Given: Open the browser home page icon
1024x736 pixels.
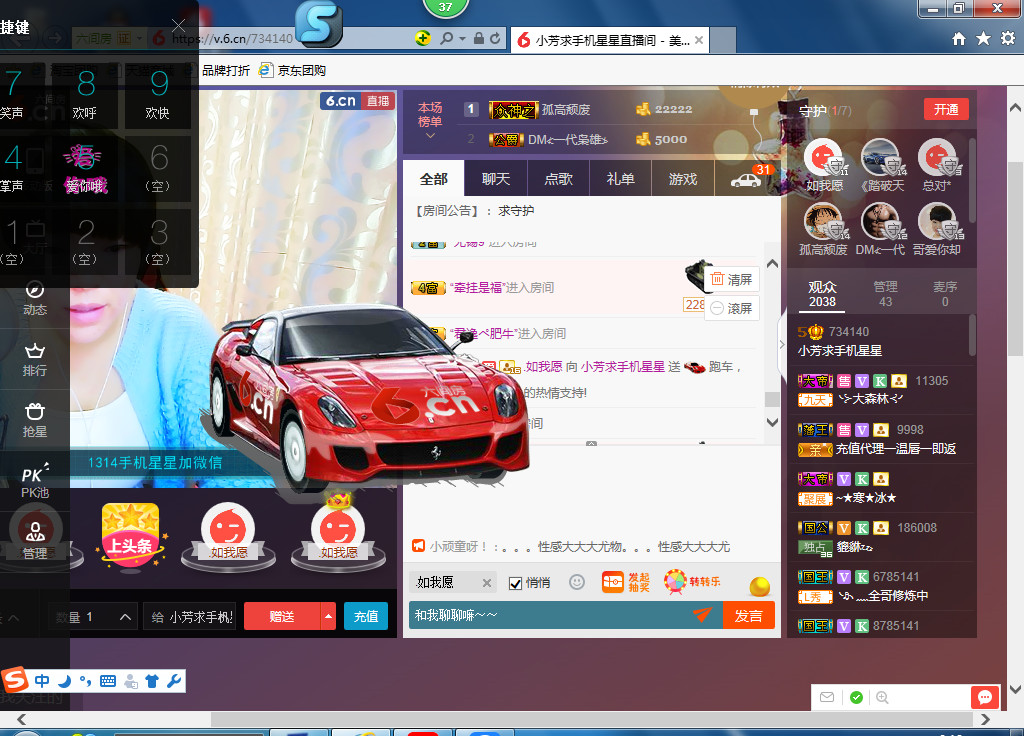Looking at the screenshot, I should pyautogui.click(x=959, y=39).
